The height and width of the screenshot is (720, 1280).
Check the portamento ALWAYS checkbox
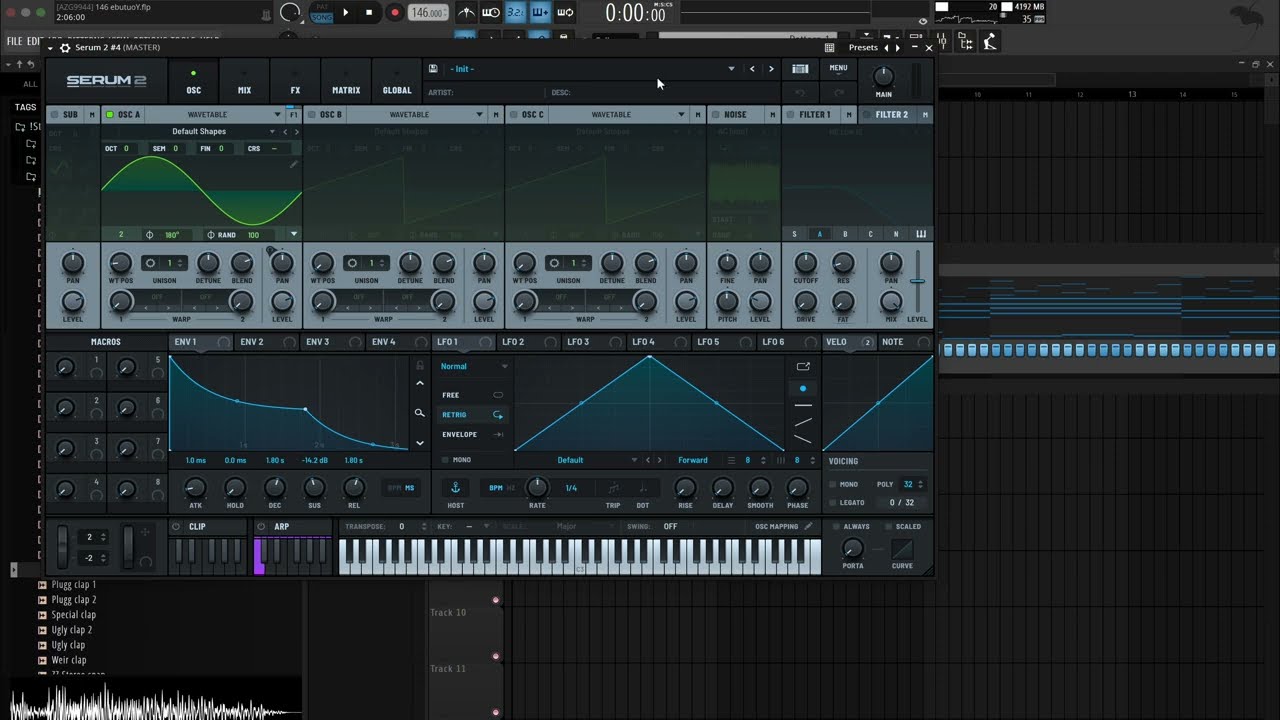[836, 526]
